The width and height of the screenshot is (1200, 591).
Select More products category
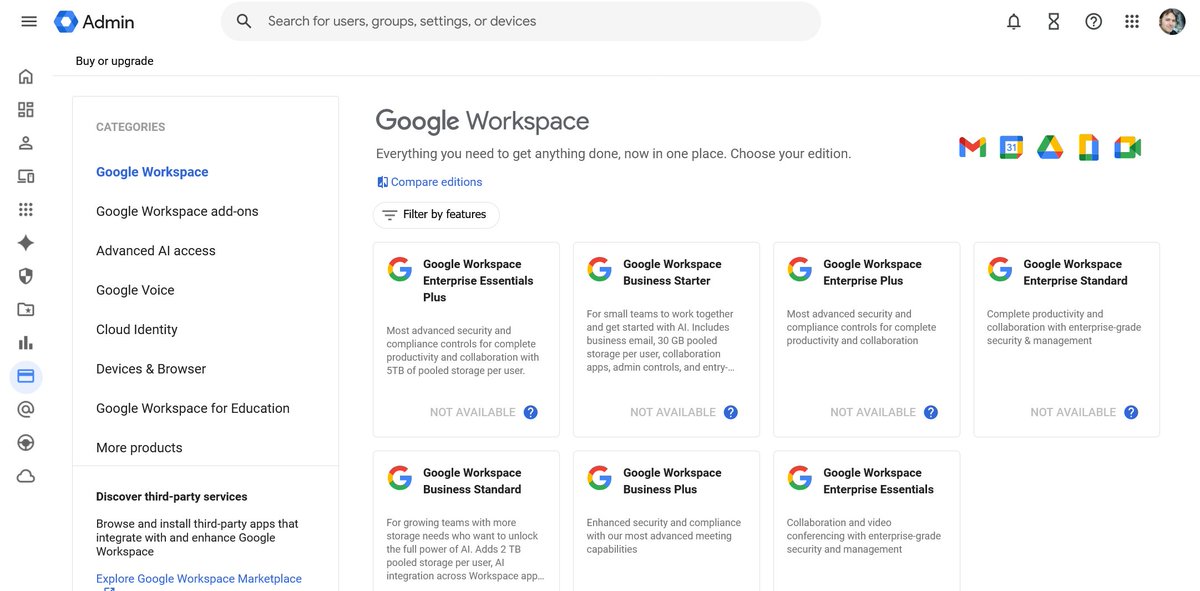tap(139, 448)
